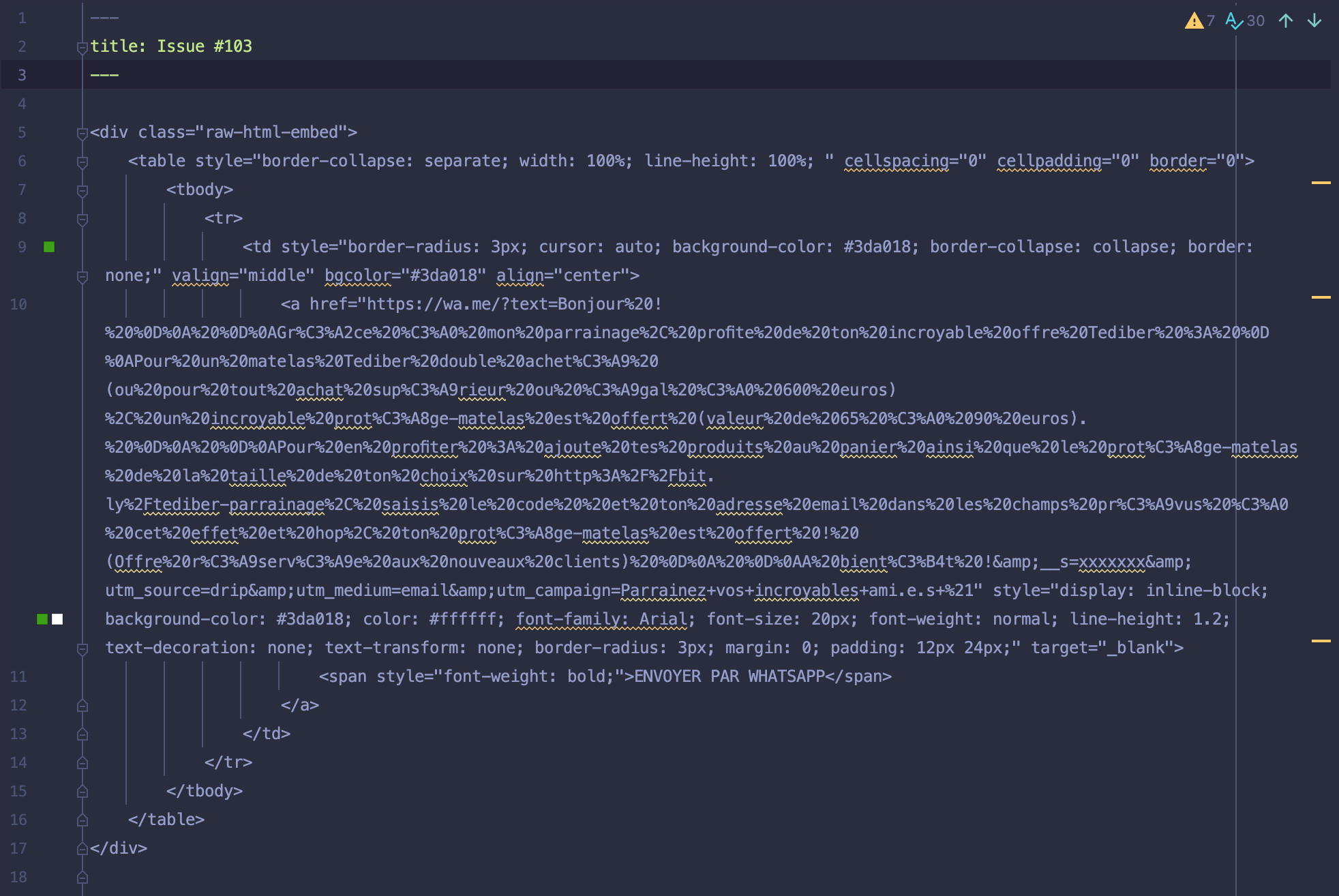The height and width of the screenshot is (896, 1339).
Task: Collapse the table element fold arrow on line 6
Action: tap(82, 161)
